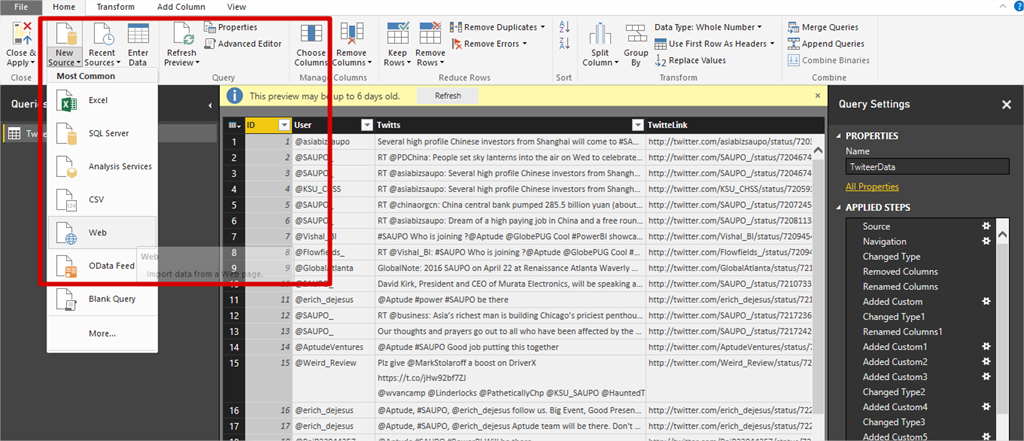The height and width of the screenshot is (441, 1024).
Task: Select the SQL Server source option
Action: coord(107,133)
